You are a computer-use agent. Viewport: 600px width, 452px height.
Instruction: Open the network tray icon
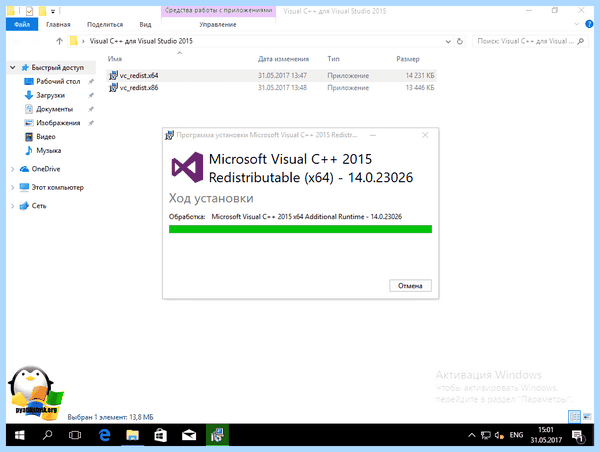click(486, 435)
